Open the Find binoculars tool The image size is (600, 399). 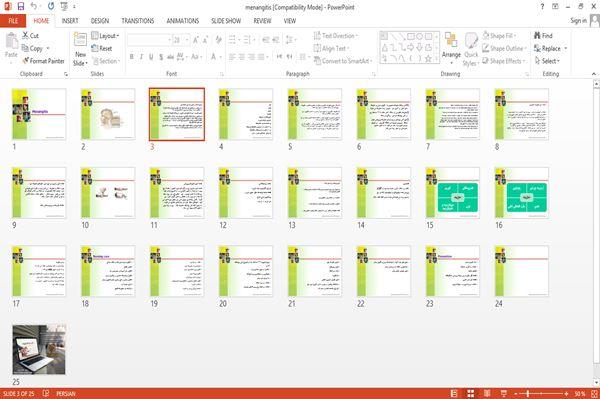(x=537, y=36)
